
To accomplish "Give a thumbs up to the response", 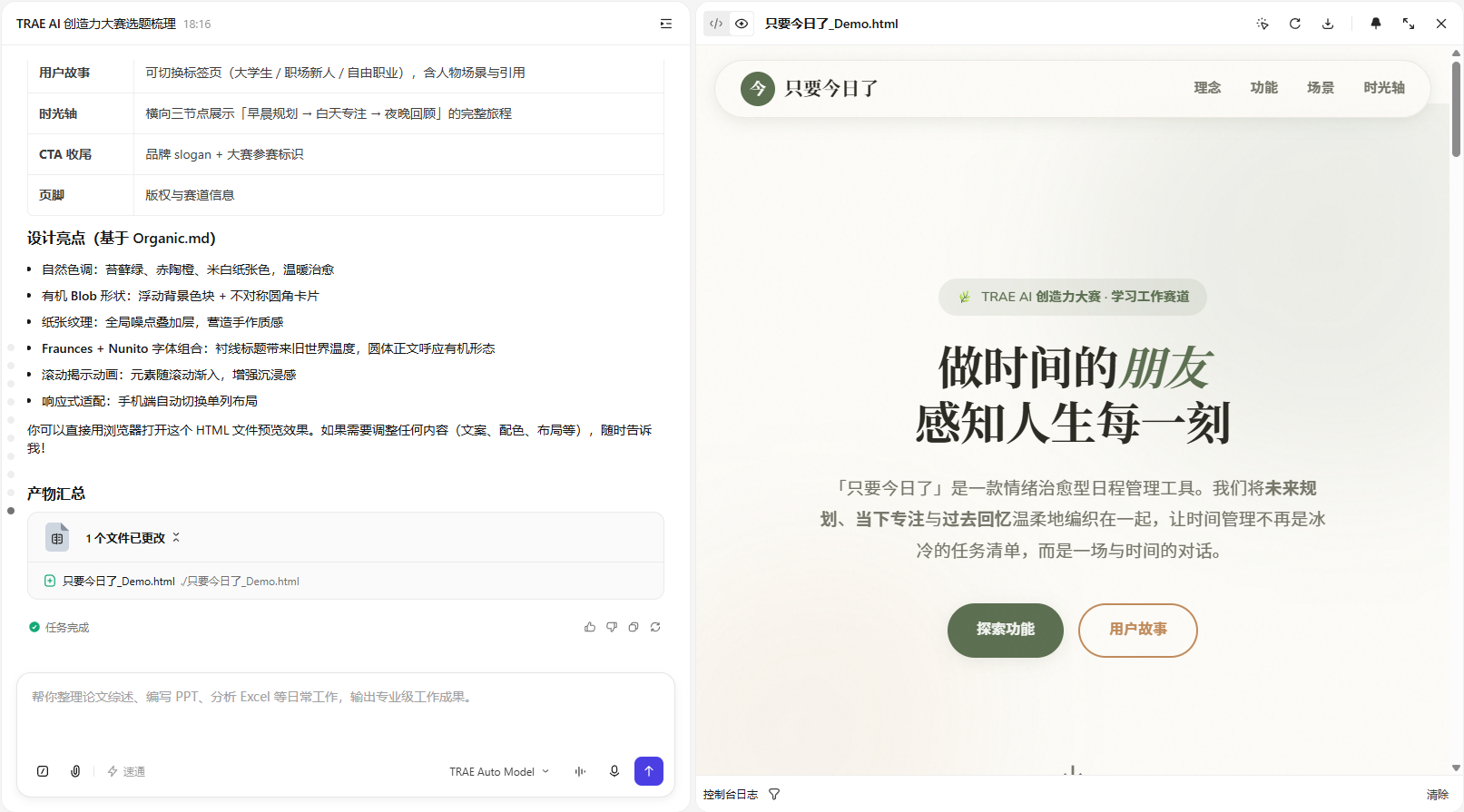I will pyautogui.click(x=590, y=627).
